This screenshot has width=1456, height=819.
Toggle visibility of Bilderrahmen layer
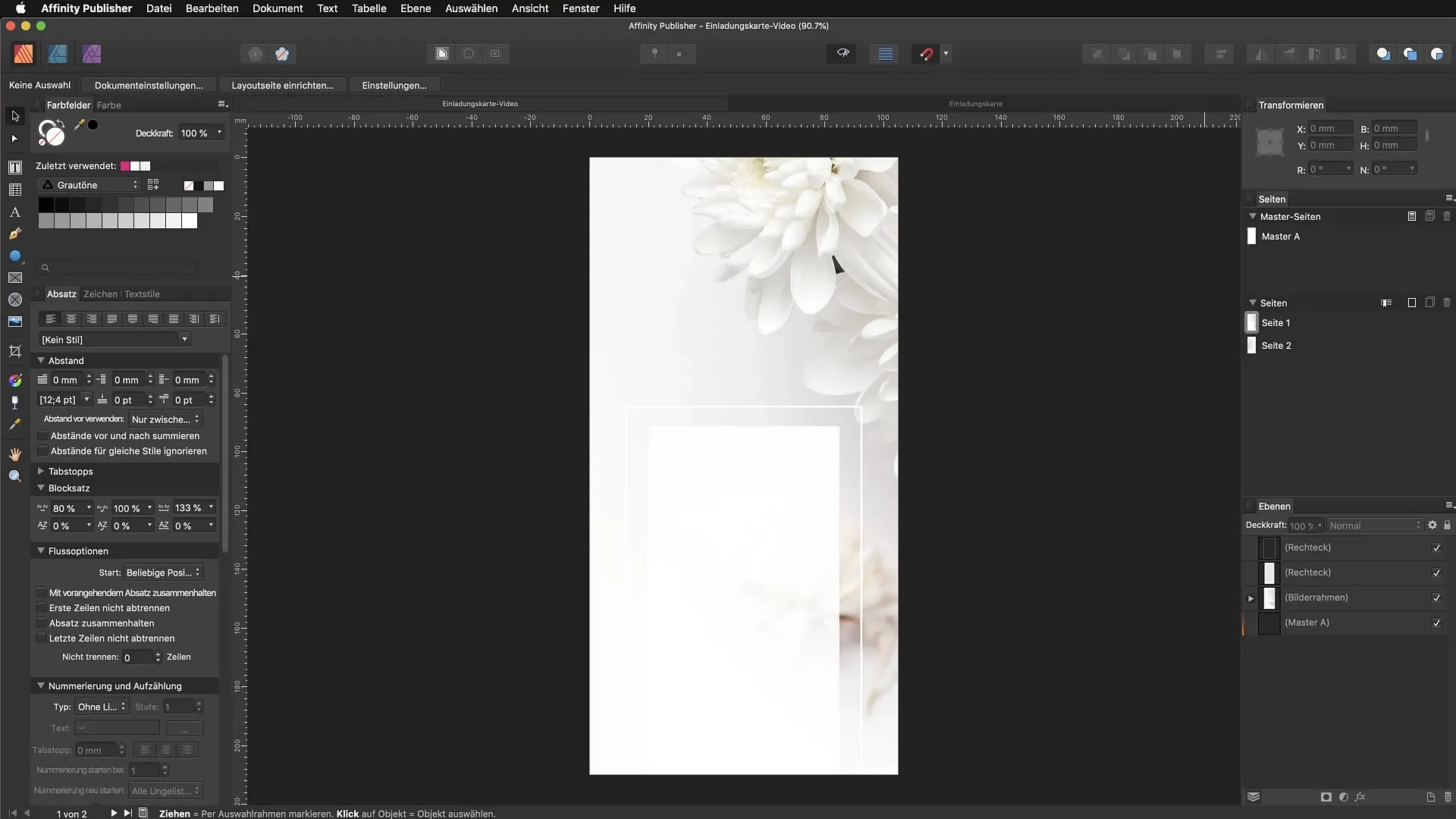click(1436, 598)
